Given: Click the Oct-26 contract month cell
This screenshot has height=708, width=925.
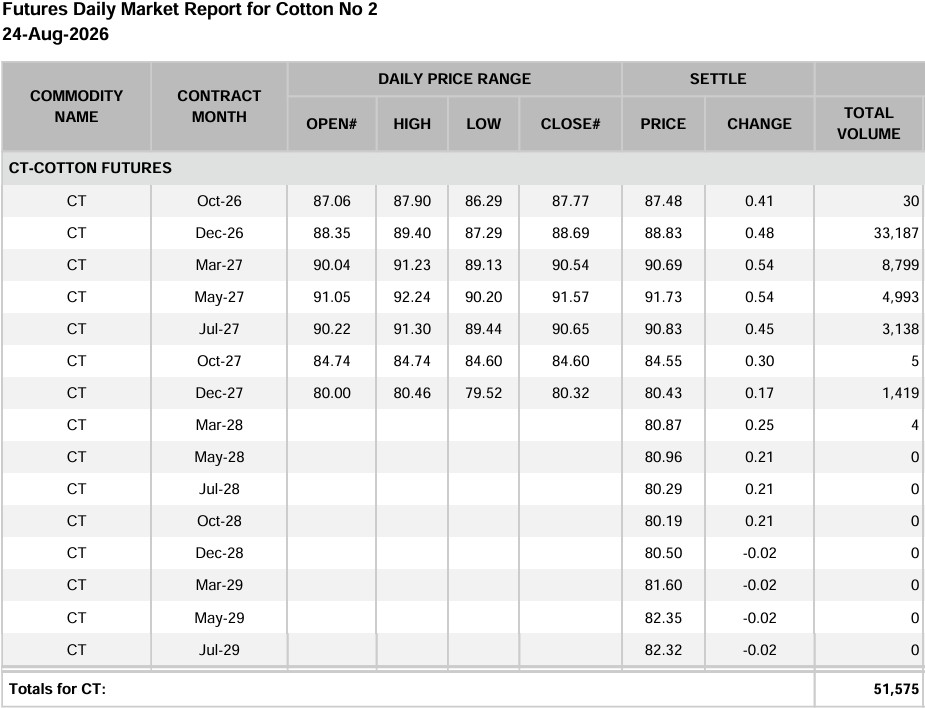Looking at the screenshot, I should (219, 201).
